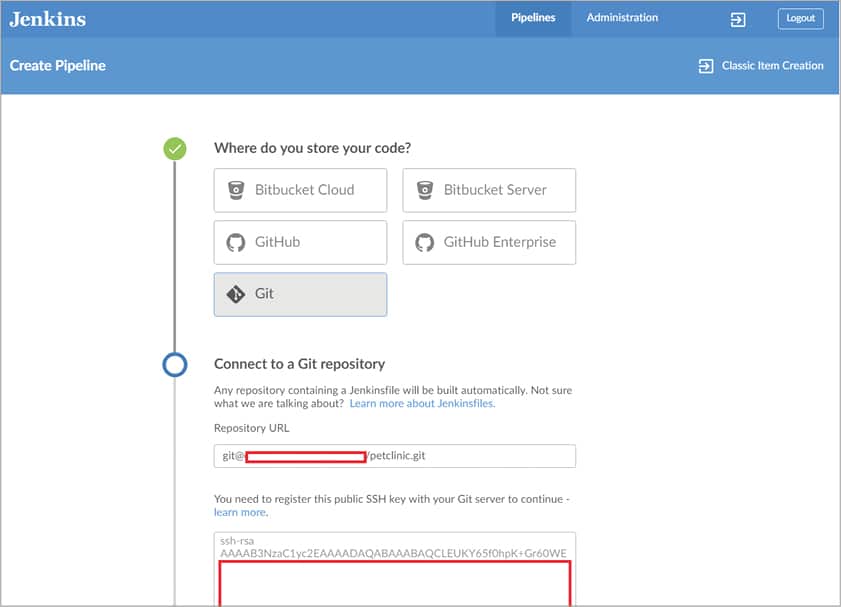This screenshot has width=841, height=607.
Task: Click the Bitbucket Cloud bucket icon
Action: pyautogui.click(x=236, y=190)
